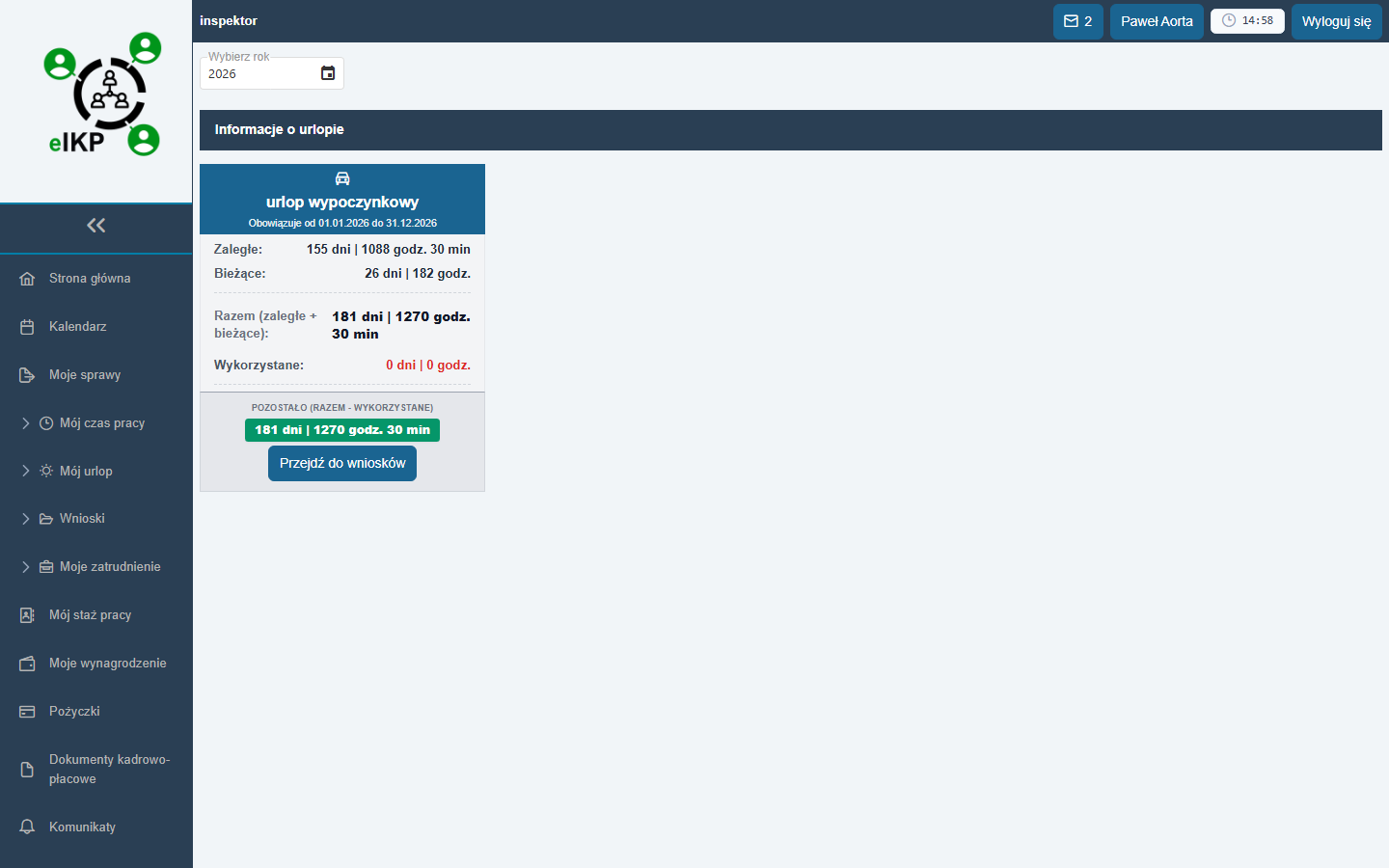Click the eIKP logo
This screenshot has height=868, width=1389.
coord(103,95)
